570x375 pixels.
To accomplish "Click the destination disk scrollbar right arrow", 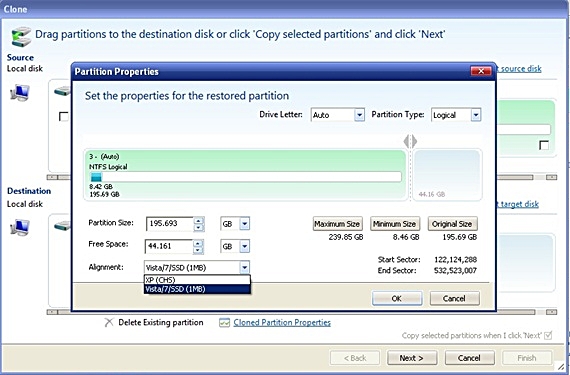I will [x=551, y=312].
